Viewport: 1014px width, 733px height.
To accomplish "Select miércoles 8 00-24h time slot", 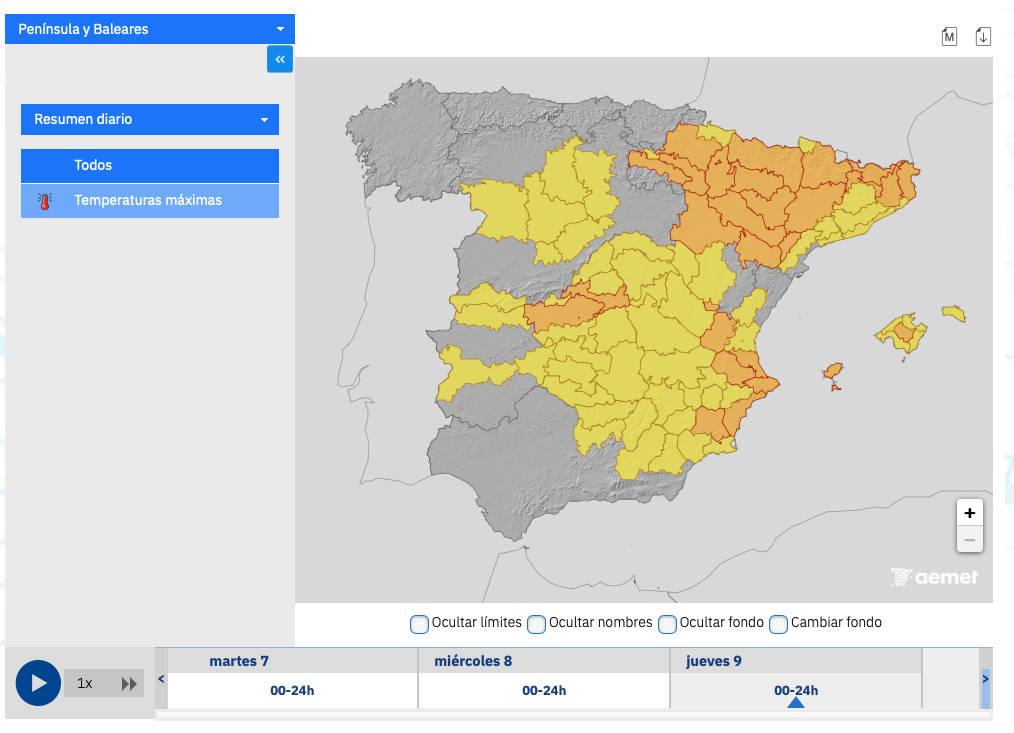I will [544, 690].
